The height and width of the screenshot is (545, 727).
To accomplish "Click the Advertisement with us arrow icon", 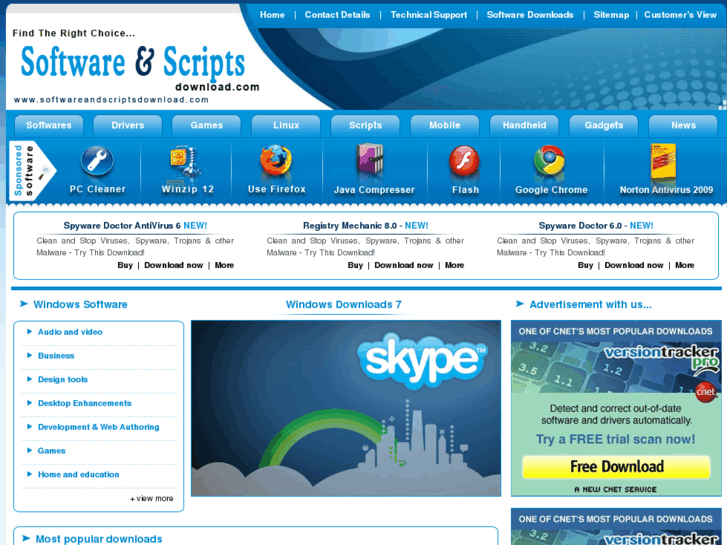I will pyautogui.click(x=520, y=304).
